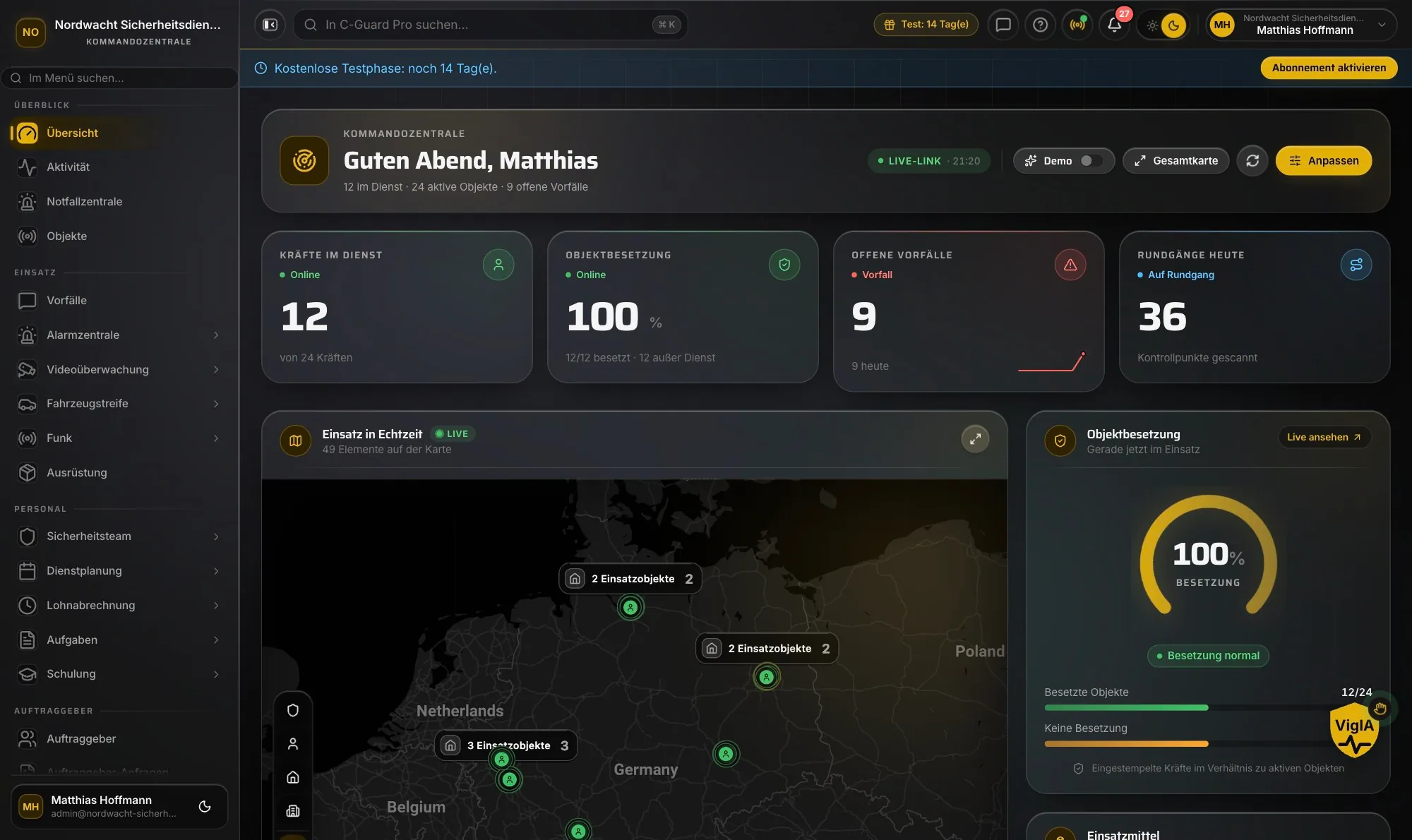
Task: Expand the Lohnabrechnung submenu chevron
Action: 216,606
